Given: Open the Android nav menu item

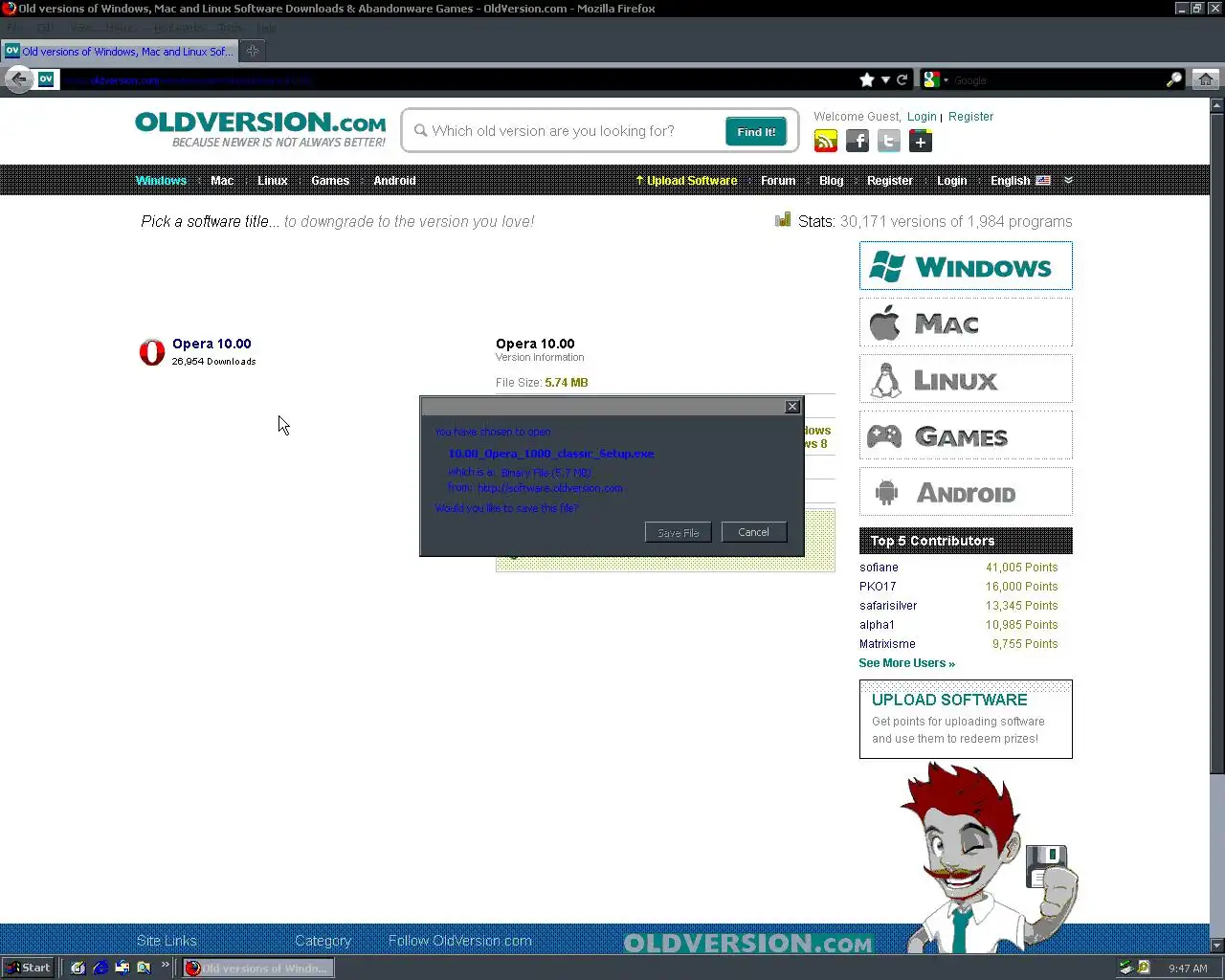Looking at the screenshot, I should pyautogui.click(x=394, y=181).
